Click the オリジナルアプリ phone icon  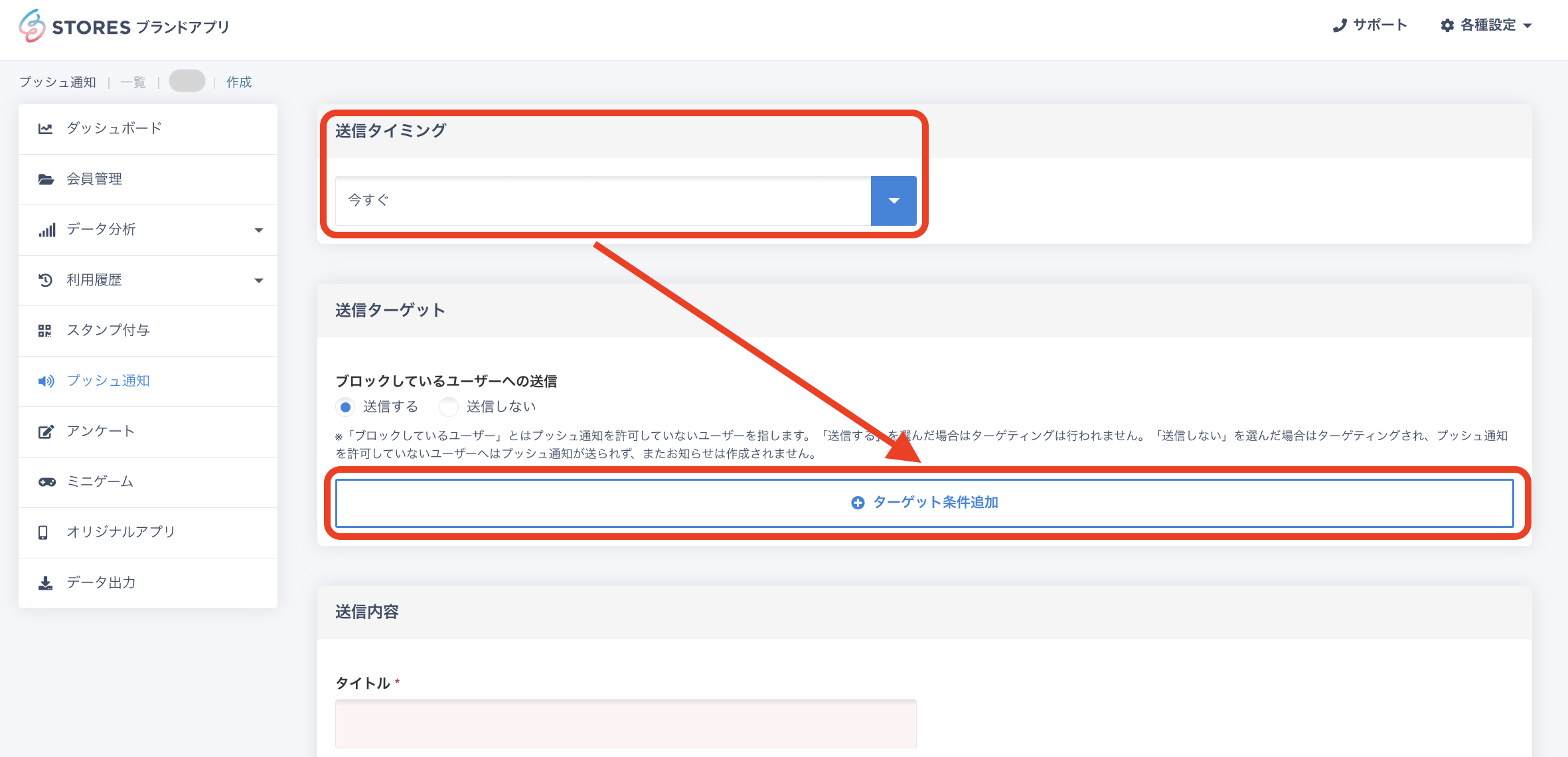pos(43,533)
